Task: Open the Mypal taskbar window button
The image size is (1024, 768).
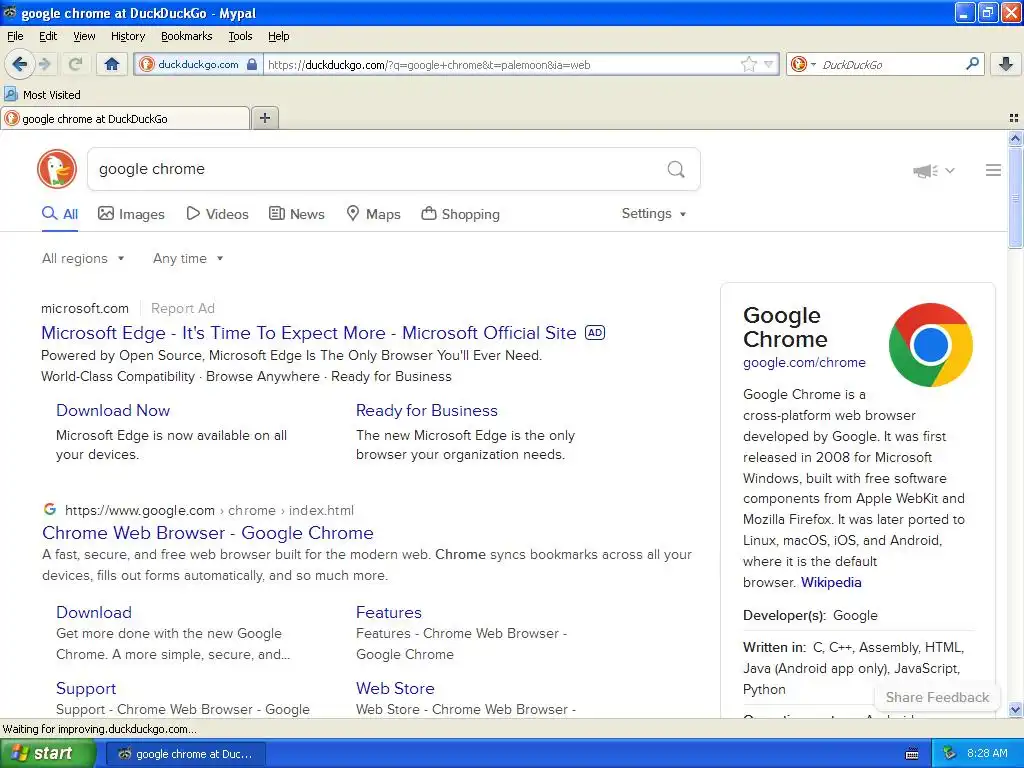Action: coord(185,754)
